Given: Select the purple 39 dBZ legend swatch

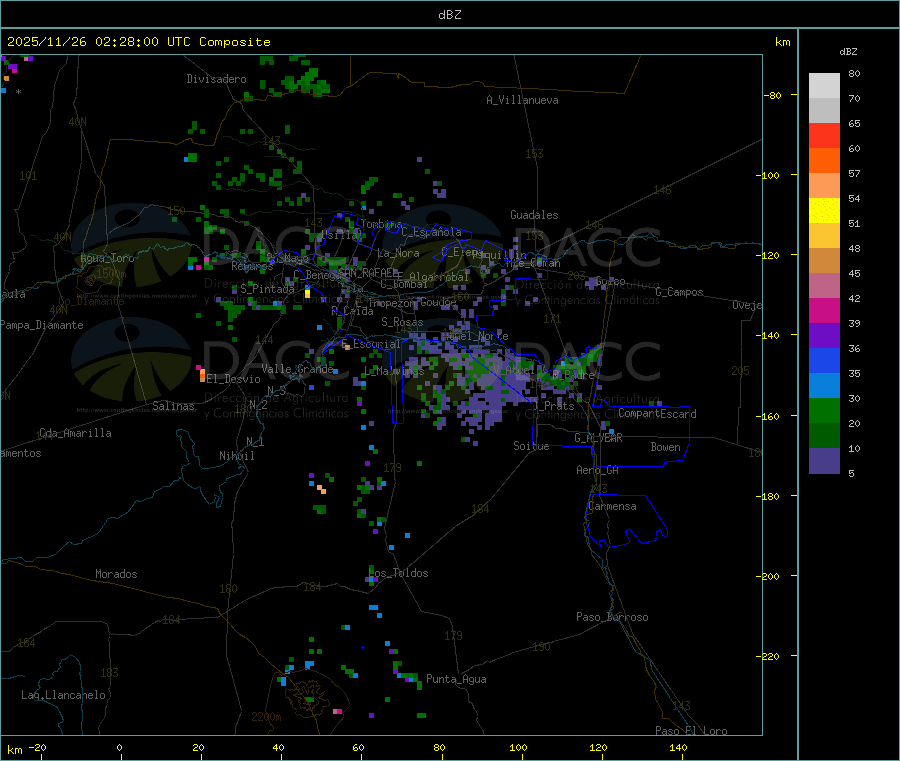Looking at the screenshot, I should (824, 336).
